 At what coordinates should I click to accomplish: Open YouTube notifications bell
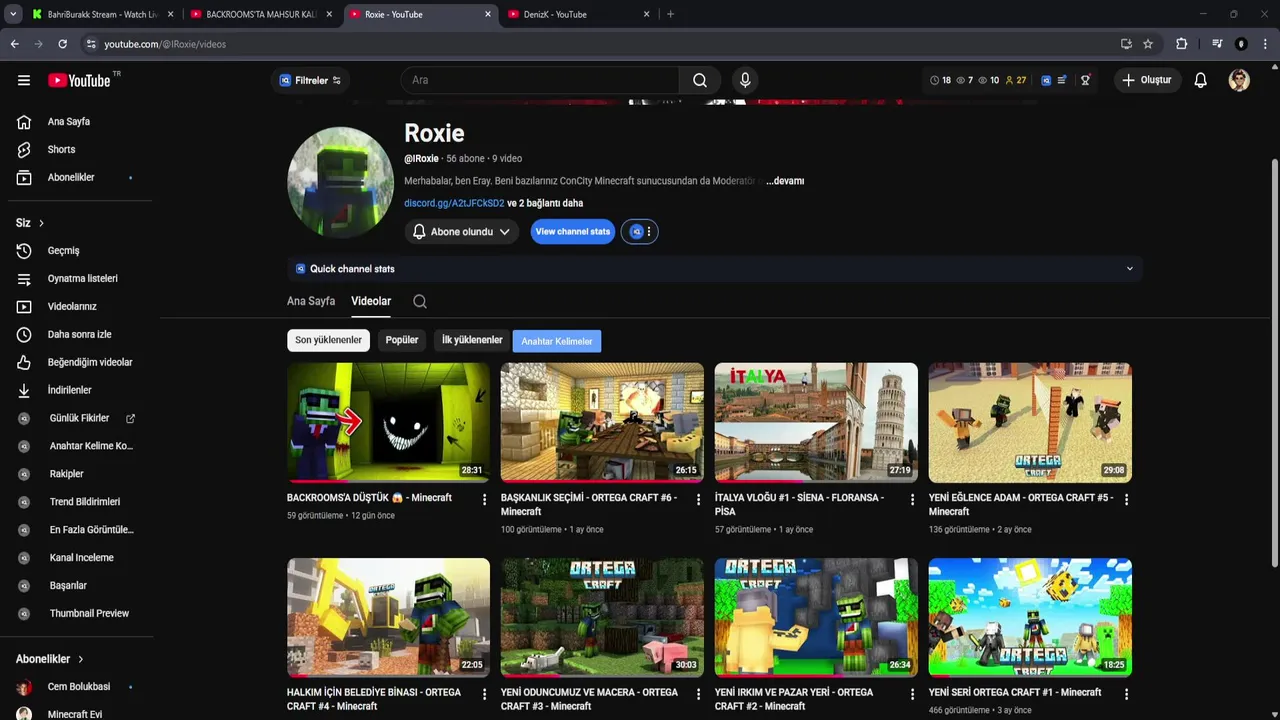tap(1200, 80)
